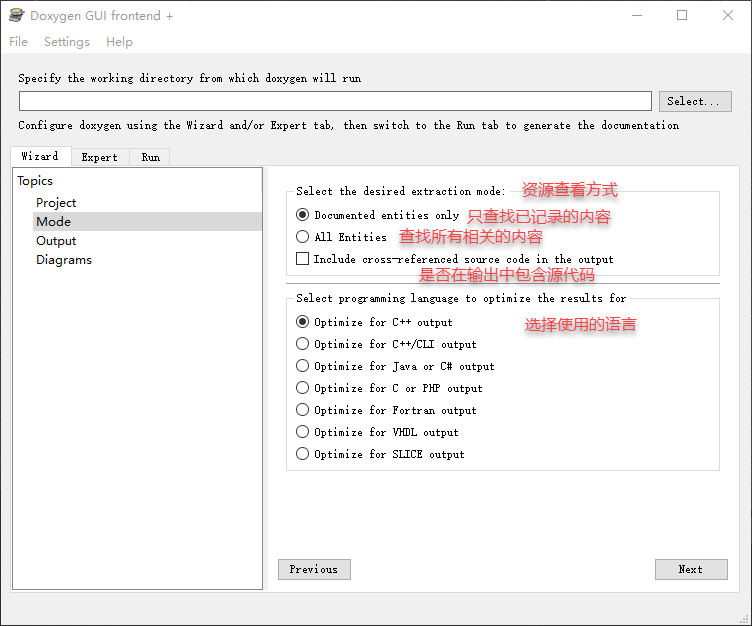This screenshot has width=752, height=626.
Task: Click the Topics header in tree
Action: (35, 181)
